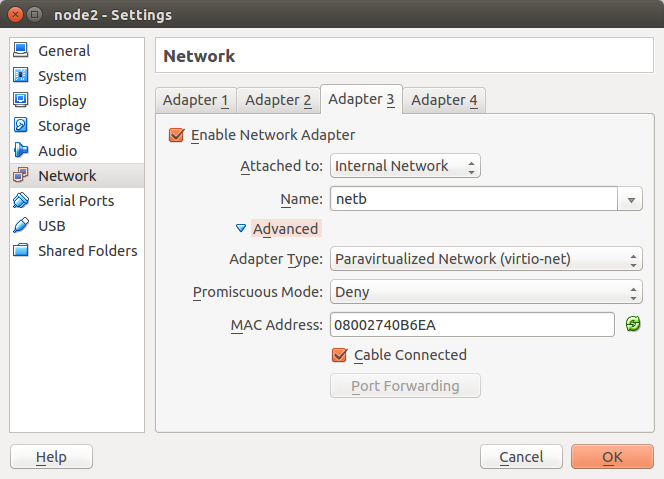This screenshot has width=664, height=479.
Task: Open Storage disk icon
Action: click(x=20, y=126)
